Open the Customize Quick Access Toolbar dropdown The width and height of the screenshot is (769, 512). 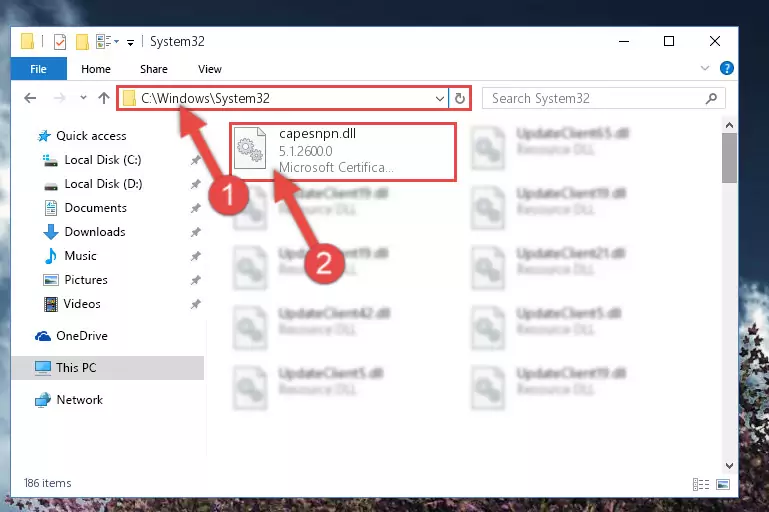[130, 43]
